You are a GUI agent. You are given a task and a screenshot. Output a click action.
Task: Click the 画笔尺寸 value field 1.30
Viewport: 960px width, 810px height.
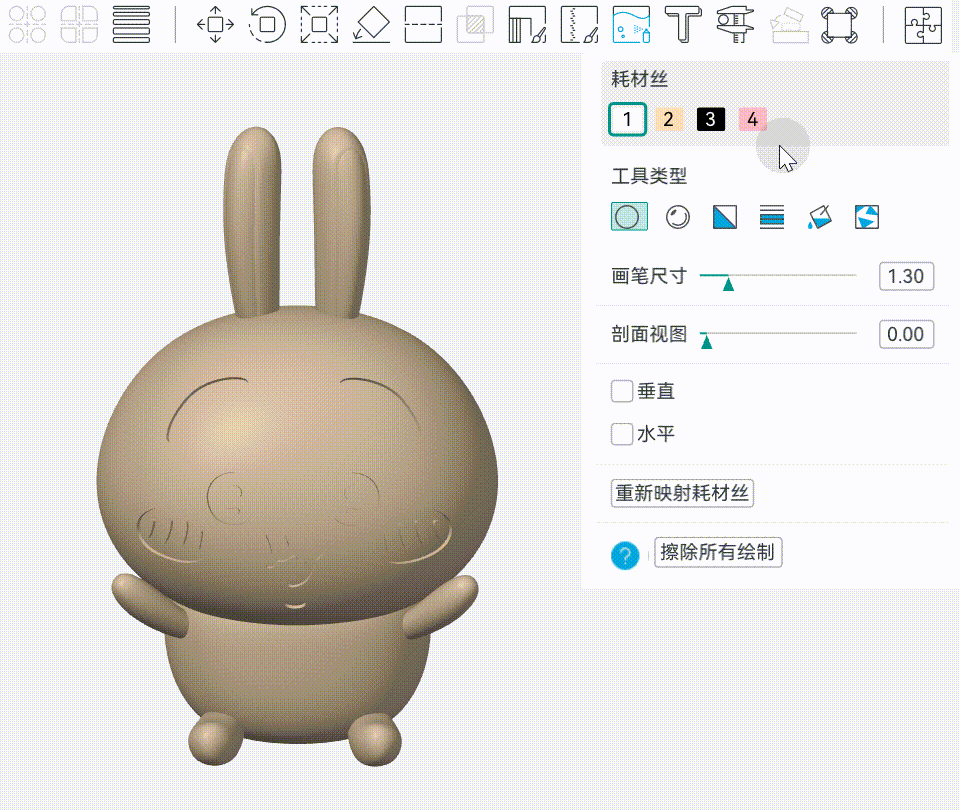click(906, 276)
